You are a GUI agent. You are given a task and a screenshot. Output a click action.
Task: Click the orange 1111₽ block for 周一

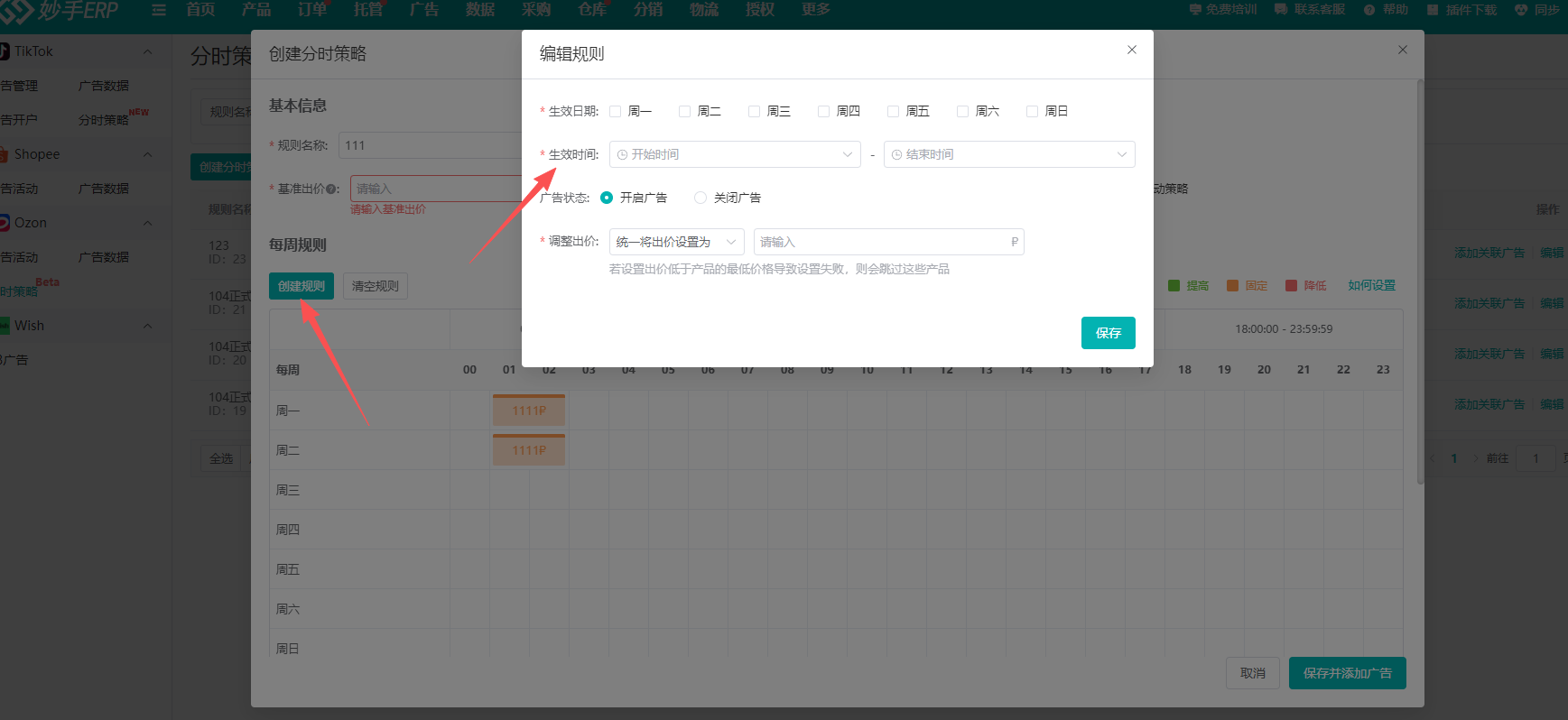point(528,411)
